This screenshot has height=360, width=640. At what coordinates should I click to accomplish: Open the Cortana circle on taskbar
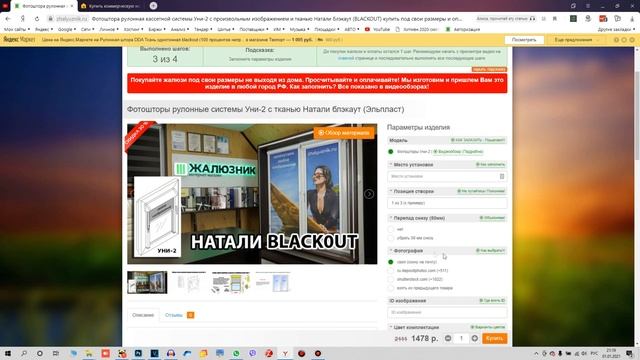40,353
